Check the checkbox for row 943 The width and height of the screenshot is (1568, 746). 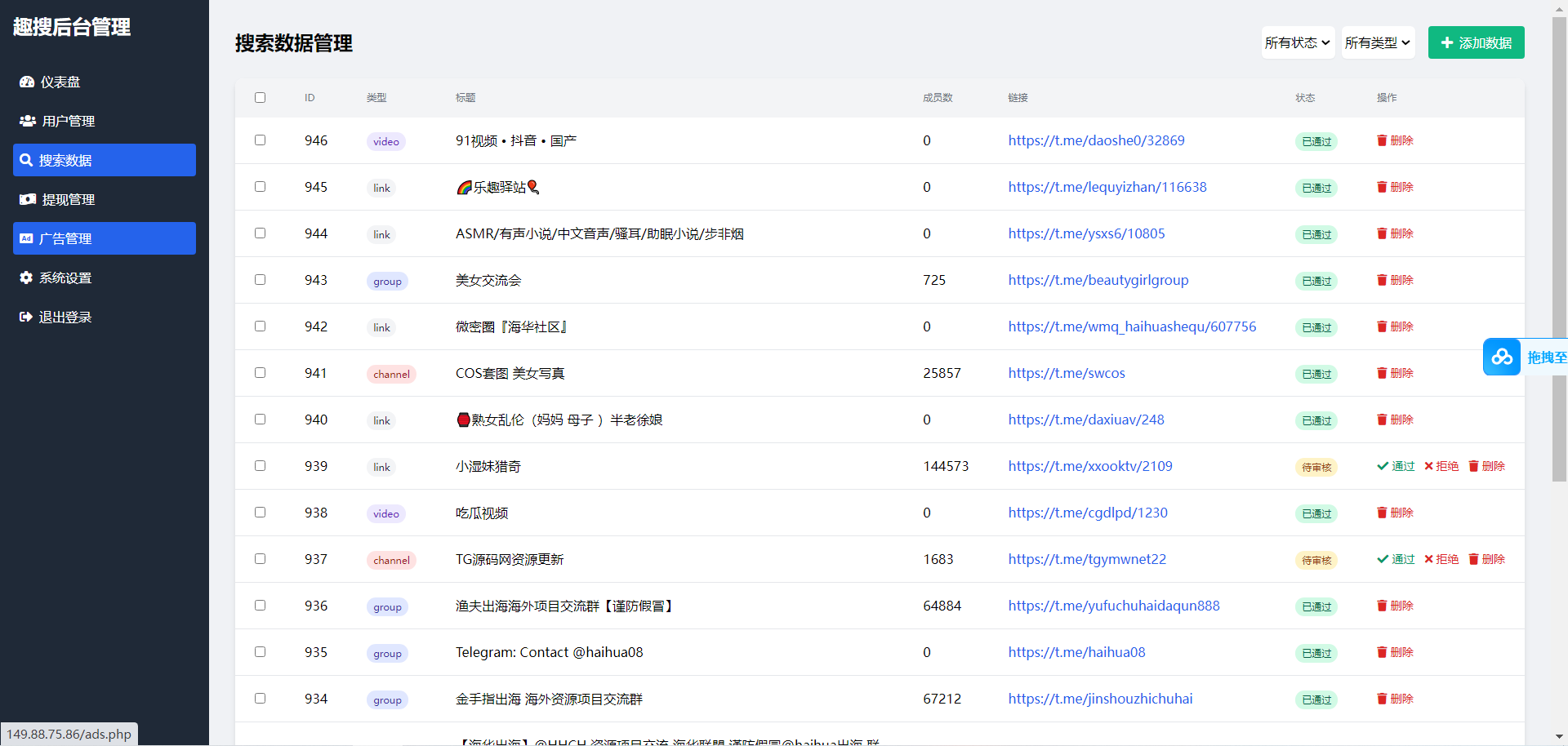coord(260,279)
